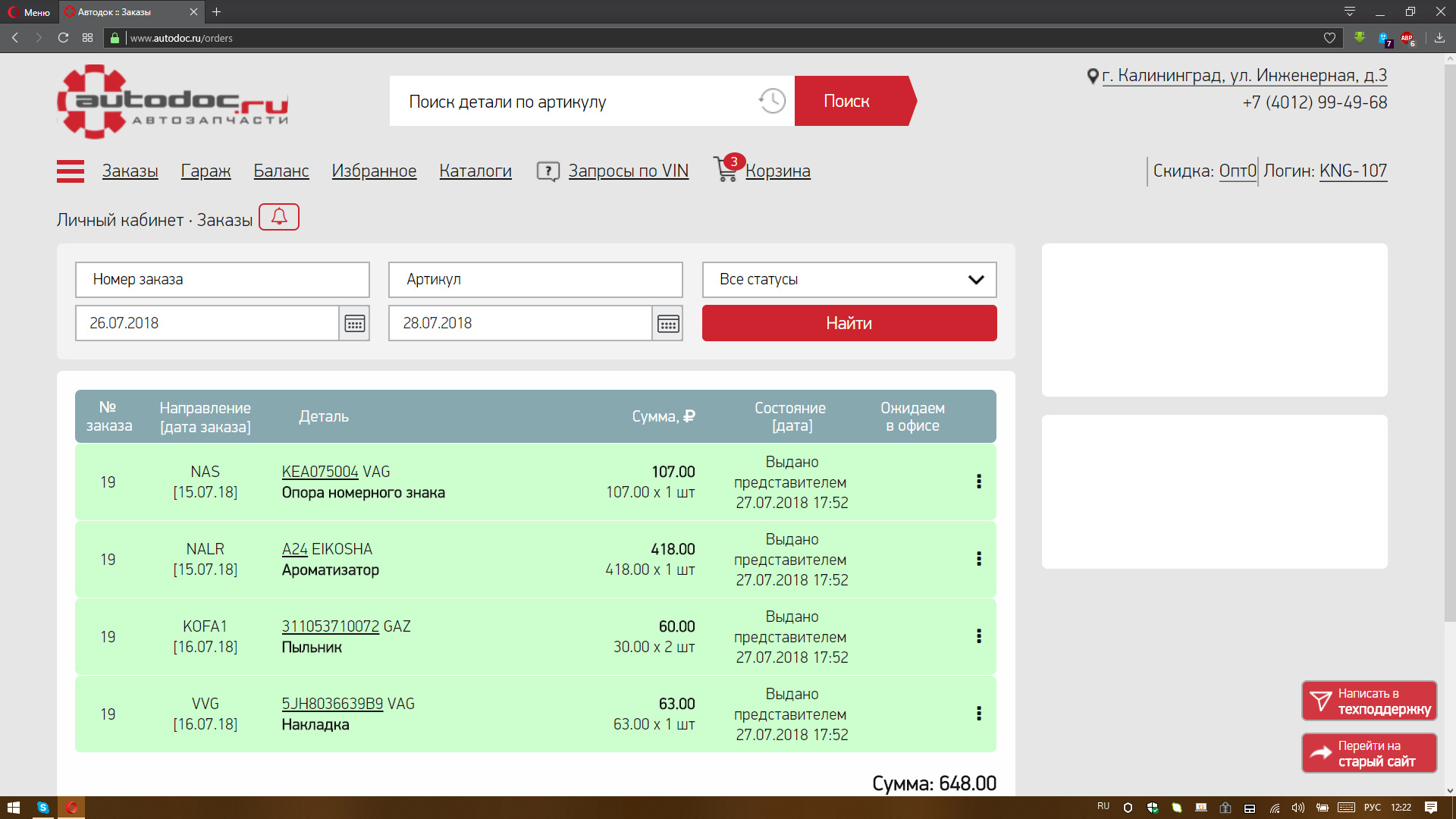Image resolution: width=1456 pixels, height=819 pixels.
Task: Click Написать в техподдержку button
Action: [1370, 701]
